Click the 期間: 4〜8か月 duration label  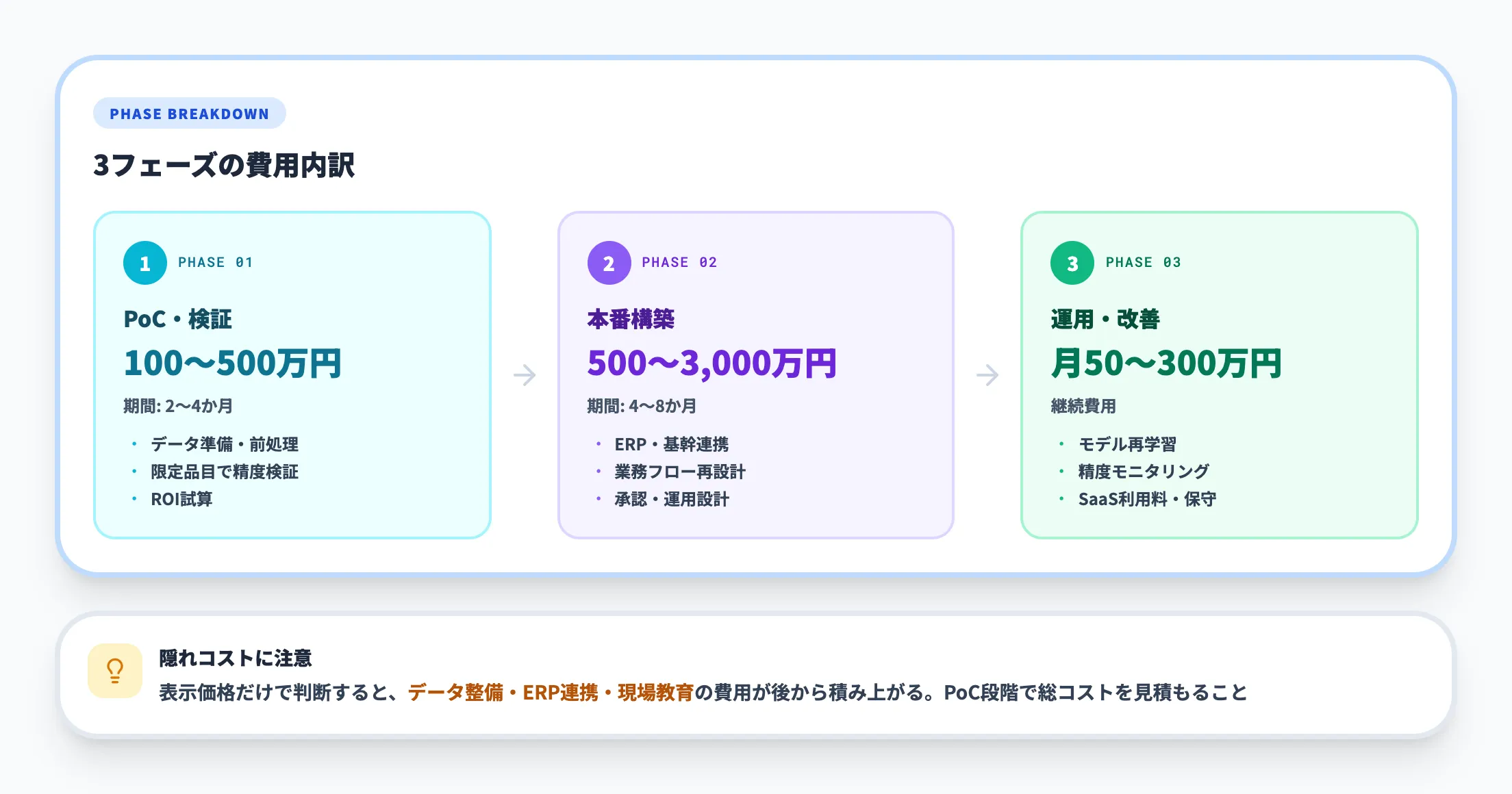(x=640, y=405)
